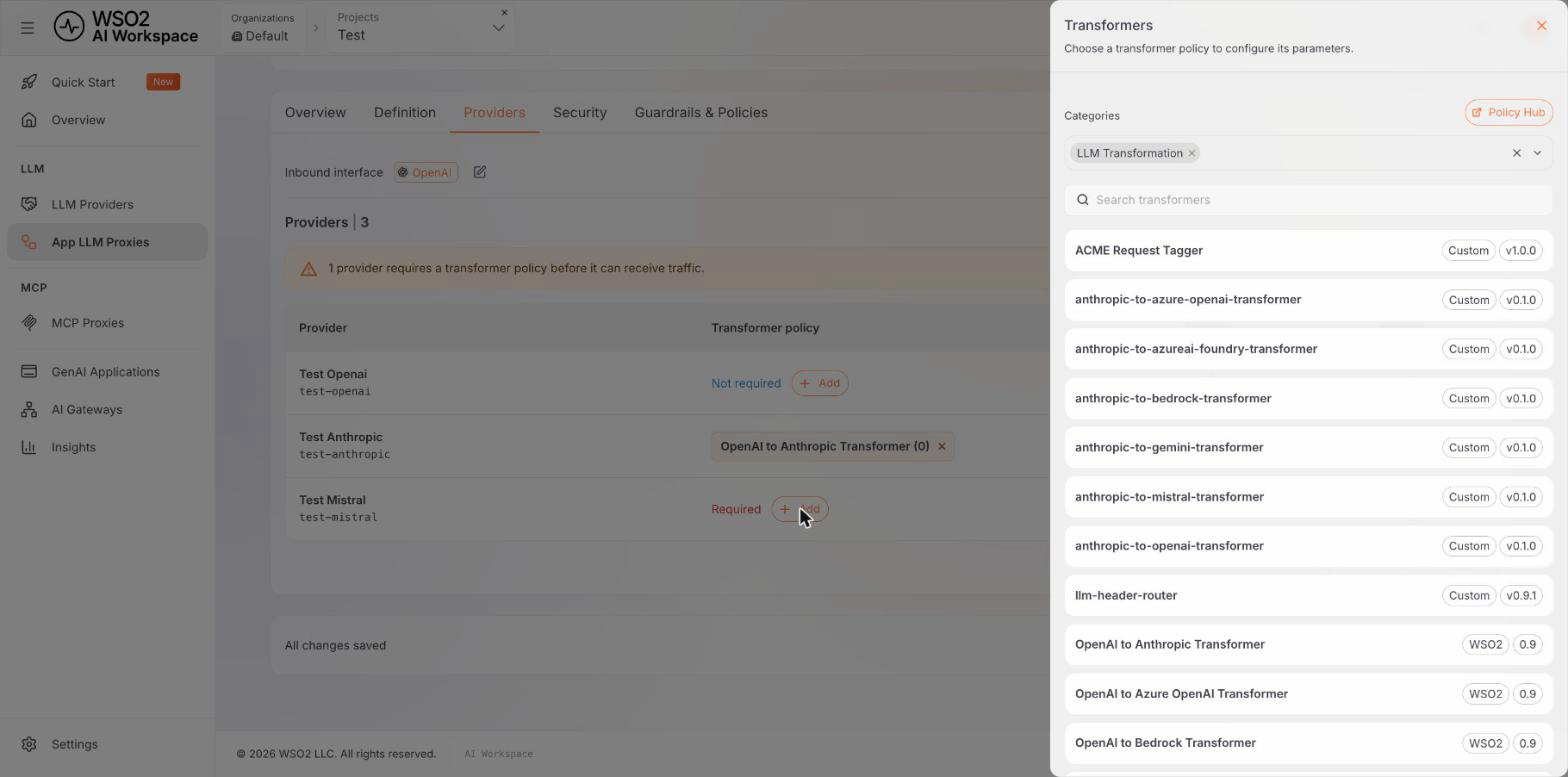Remove the LLM Transformation category tag
The width and height of the screenshot is (1568, 777).
(1192, 153)
